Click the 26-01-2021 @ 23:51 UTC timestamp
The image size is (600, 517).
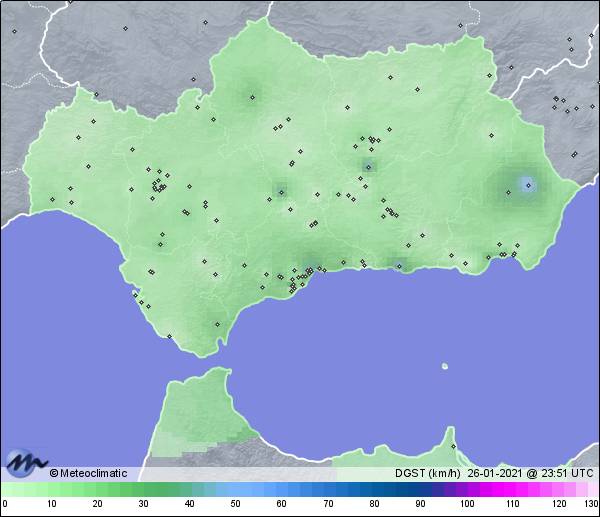pyautogui.click(x=530, y=473)
